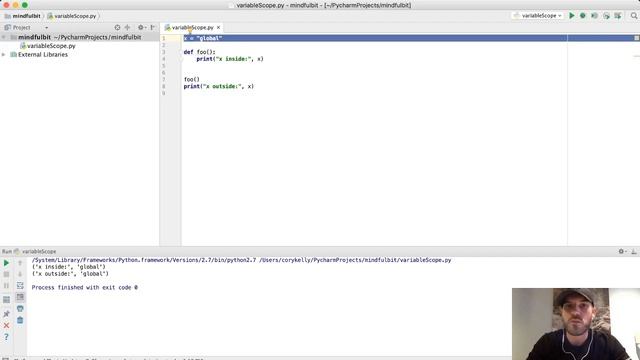Rerun using the green play icon in Run panel
This screenshot has height=360, width=640.
point(6,263)
